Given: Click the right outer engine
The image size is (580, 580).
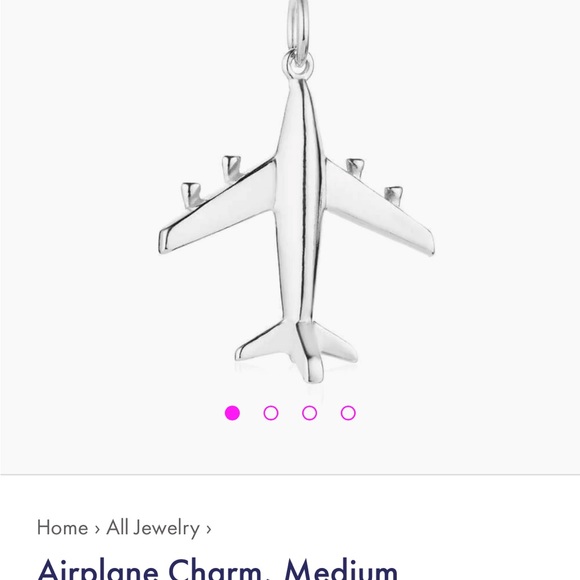Looking at the screenshot, I should pos(394,195).
